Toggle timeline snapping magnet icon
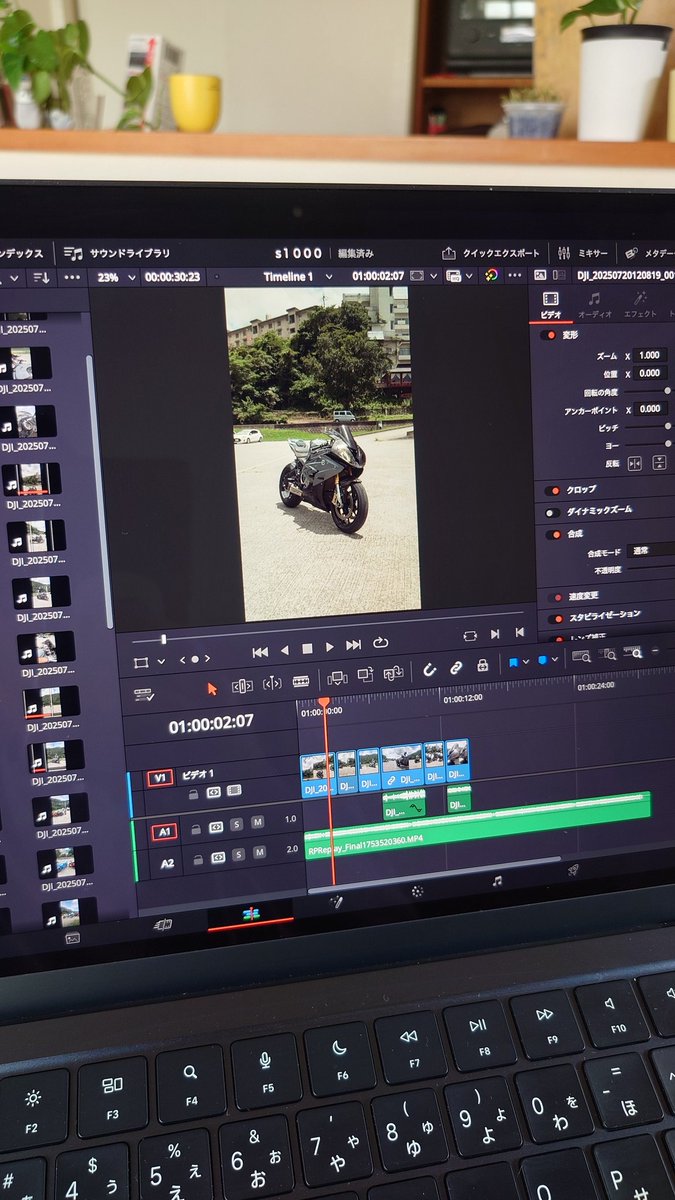Viewport: 675px width, 1200px height. pyautogui.click(x=430, y=669)
